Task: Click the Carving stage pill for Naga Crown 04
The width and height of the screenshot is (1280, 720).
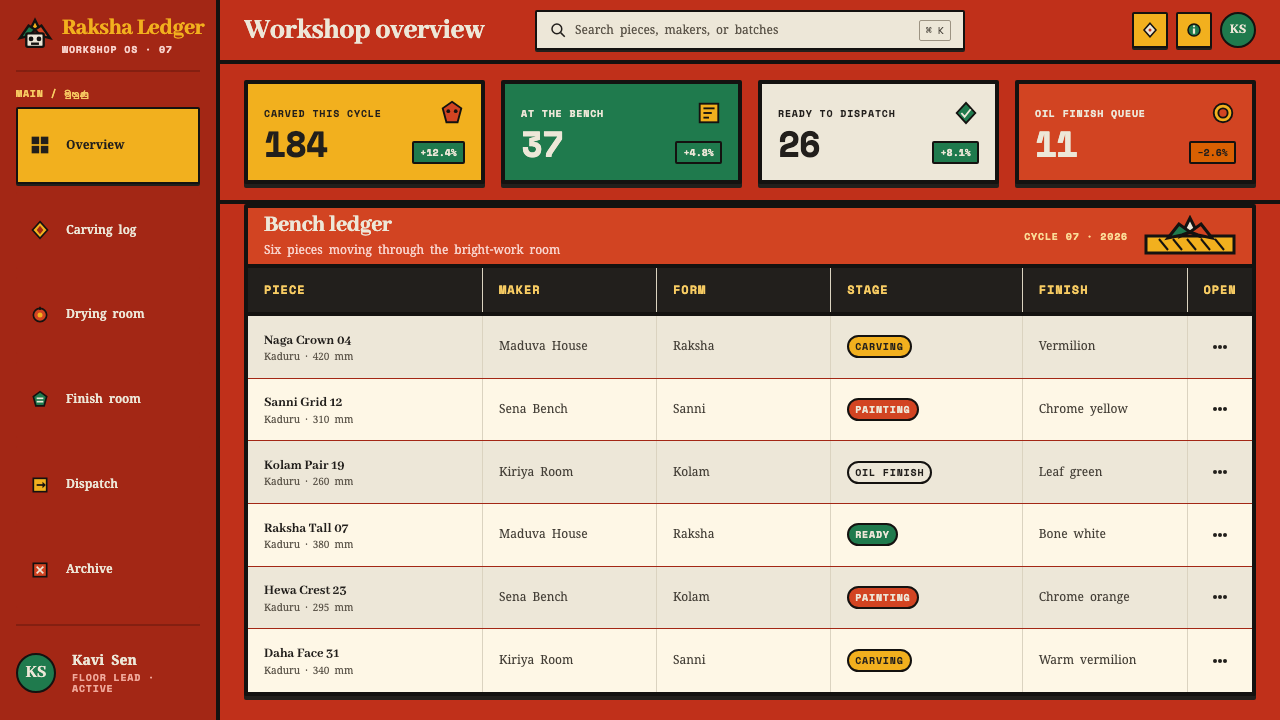Action: [879, 347]
